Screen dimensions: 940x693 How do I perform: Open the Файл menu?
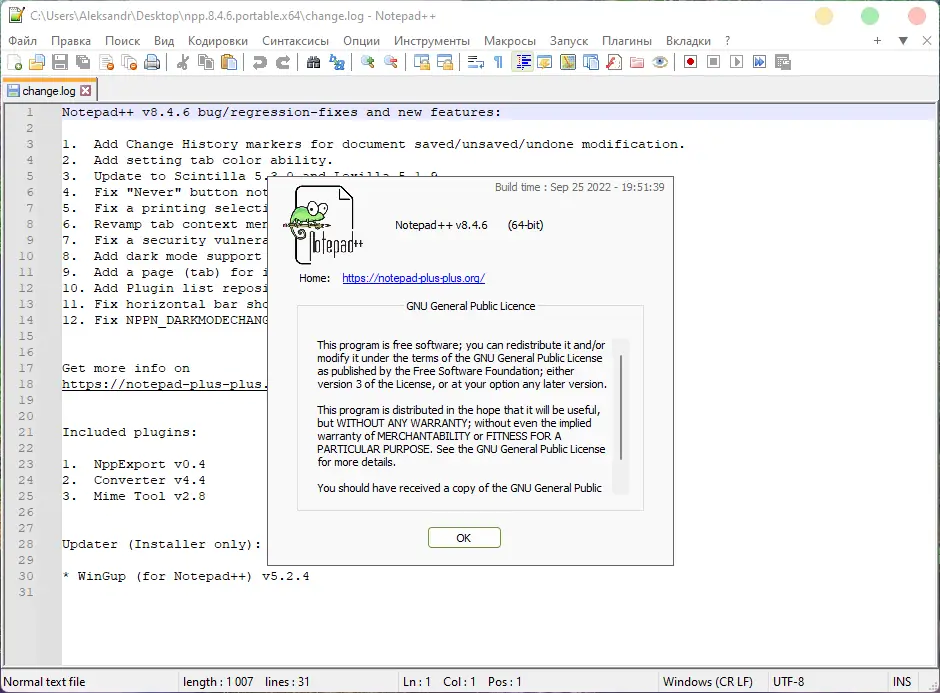(x=22, y=41)
